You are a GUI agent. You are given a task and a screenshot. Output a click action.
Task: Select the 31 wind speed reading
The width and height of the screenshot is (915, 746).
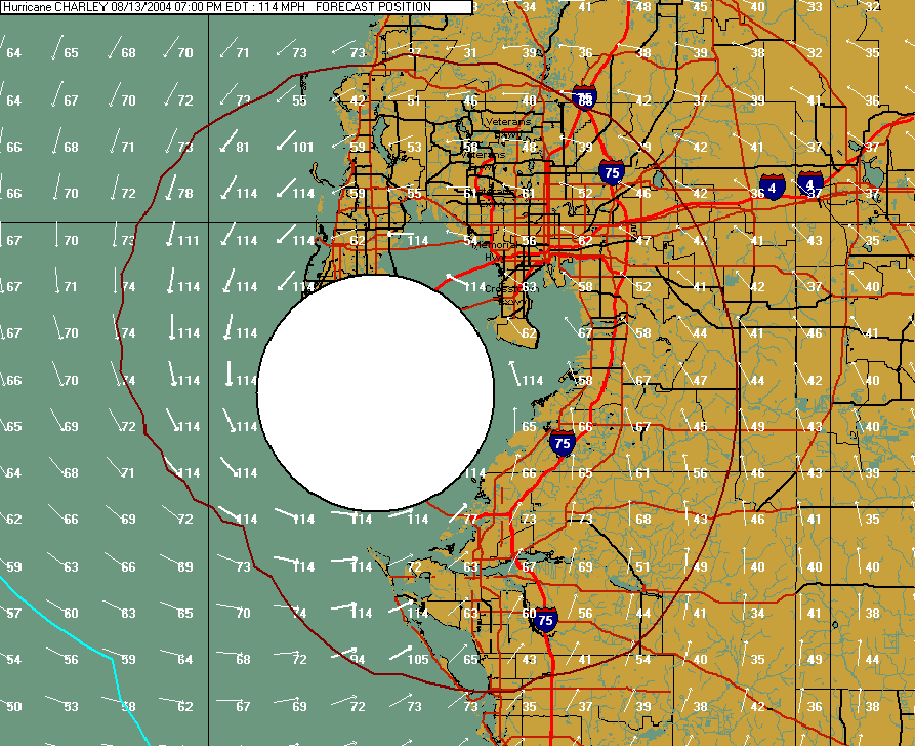[470, 53]
